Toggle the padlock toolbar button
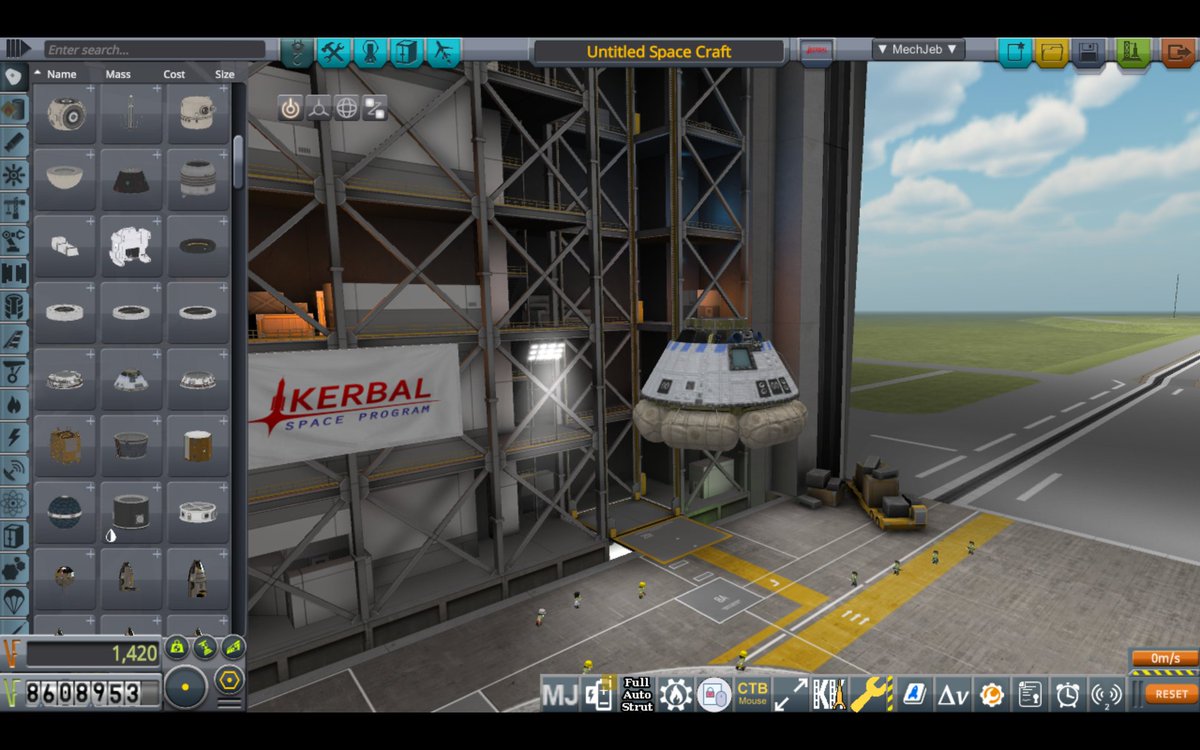This screenshot has height=750, width=1200. 713,693
